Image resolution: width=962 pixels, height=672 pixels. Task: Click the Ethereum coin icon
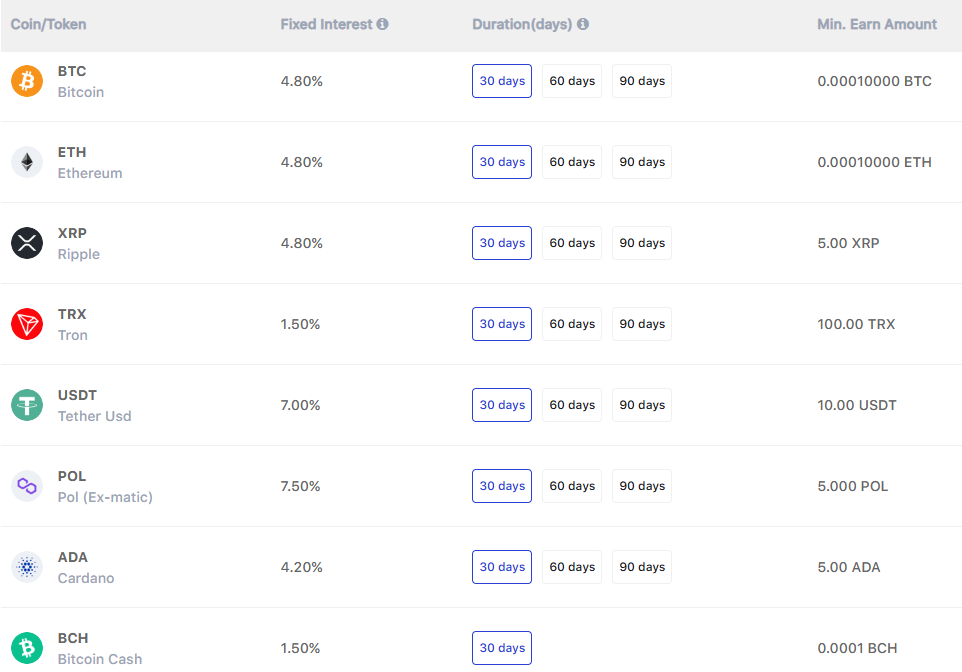click(27, 162)
